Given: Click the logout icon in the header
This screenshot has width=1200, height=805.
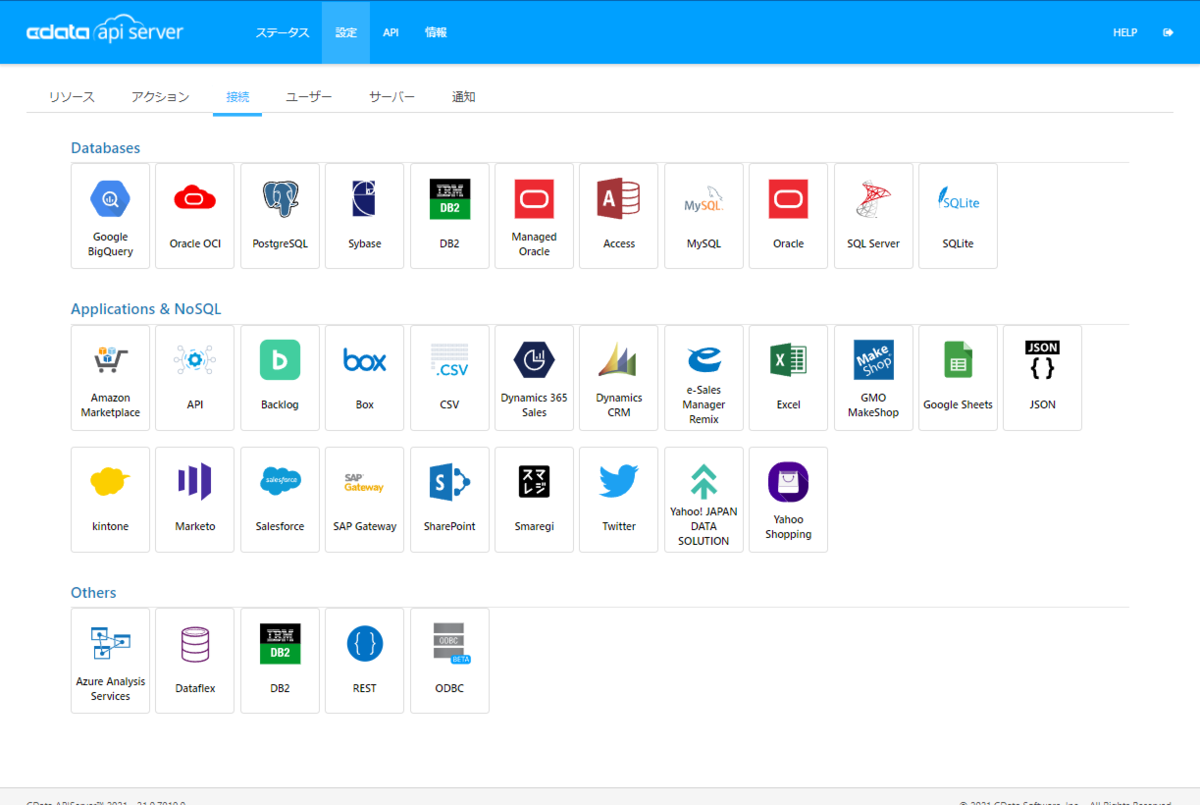Looking at the screenshot, I should click(1168, 33).
